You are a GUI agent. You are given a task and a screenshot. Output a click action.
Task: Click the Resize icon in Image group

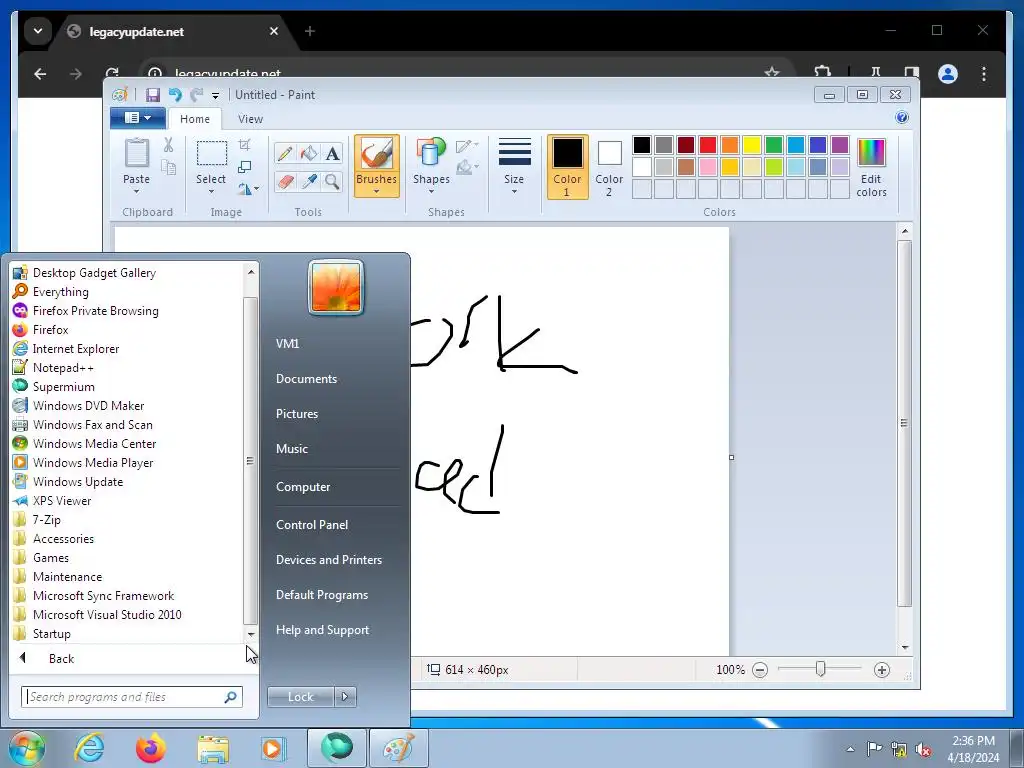click(x=244, y=167)
